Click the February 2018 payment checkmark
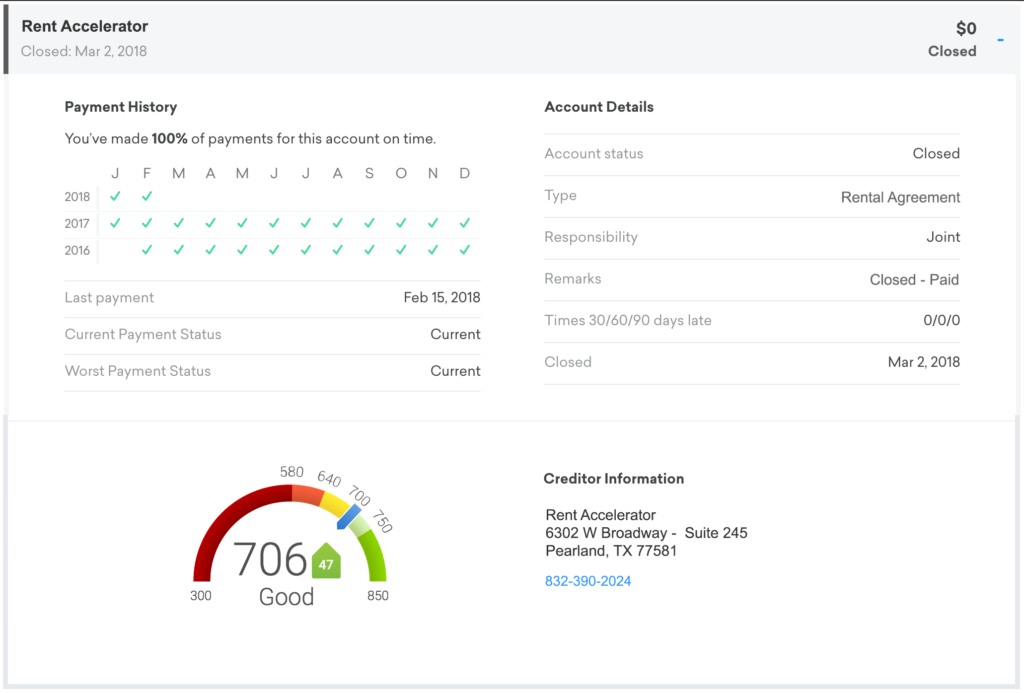 pos(147,196)
